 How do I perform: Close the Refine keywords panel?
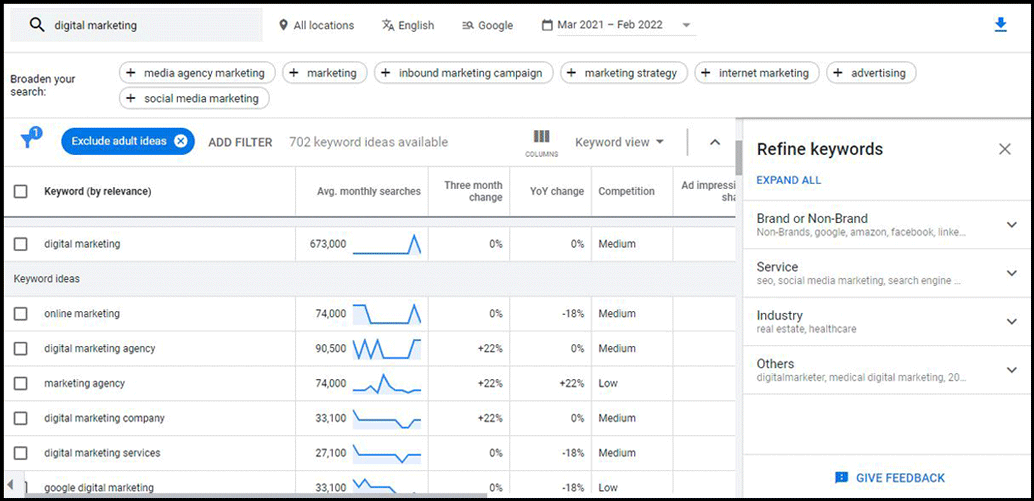tap(1005, 149)
